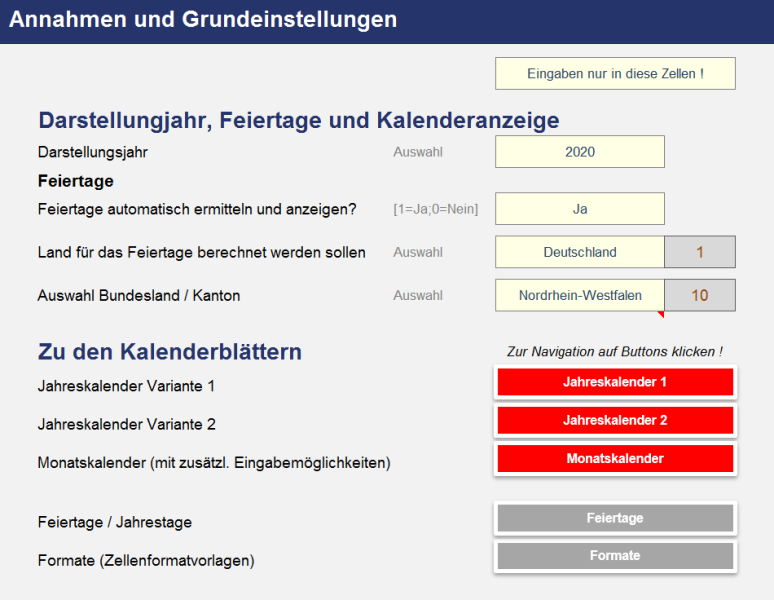
Task: Click the 'Auswahl Bundesland / Kanton' label
Action: coord(139,296)
